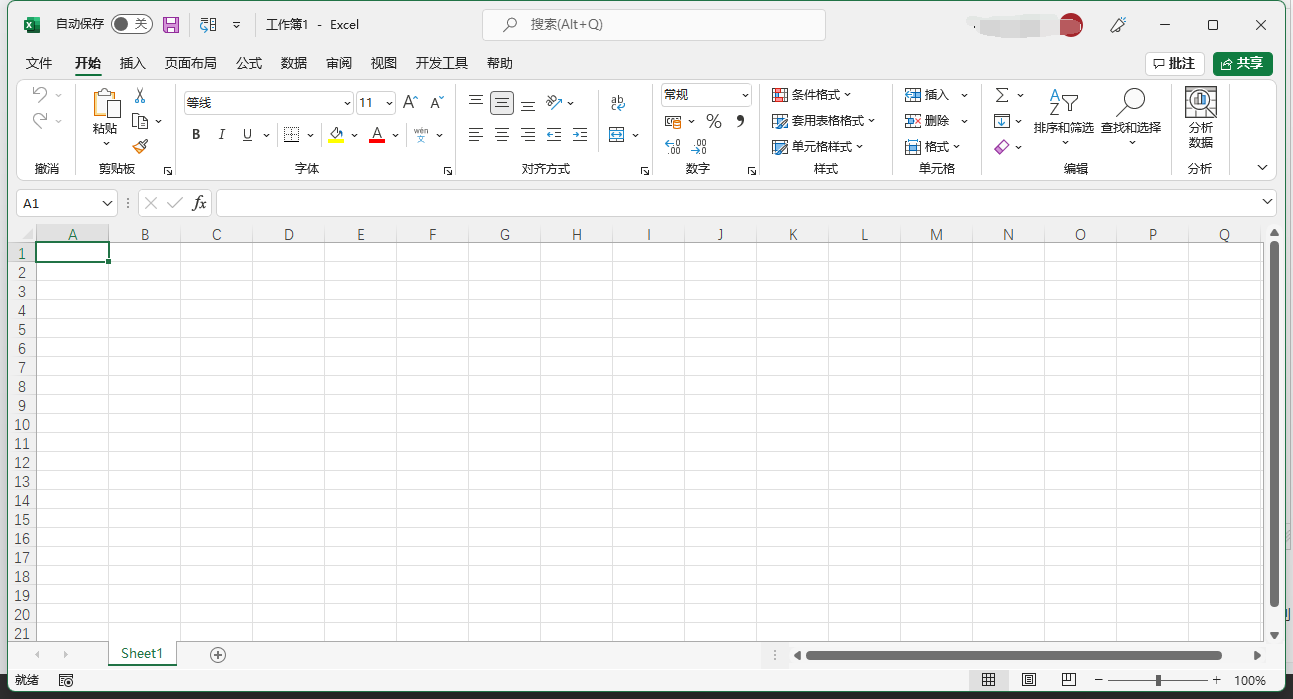Click the 共享 share button
Screen dimensions: 1293x699
(1242, 63)
